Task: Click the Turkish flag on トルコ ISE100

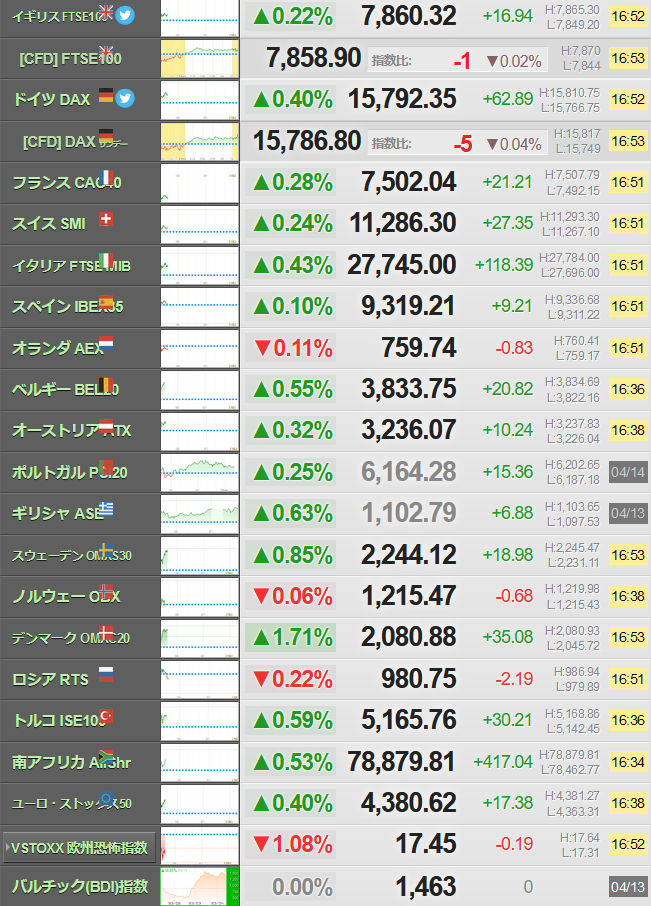Action: (x=106, y=716)
